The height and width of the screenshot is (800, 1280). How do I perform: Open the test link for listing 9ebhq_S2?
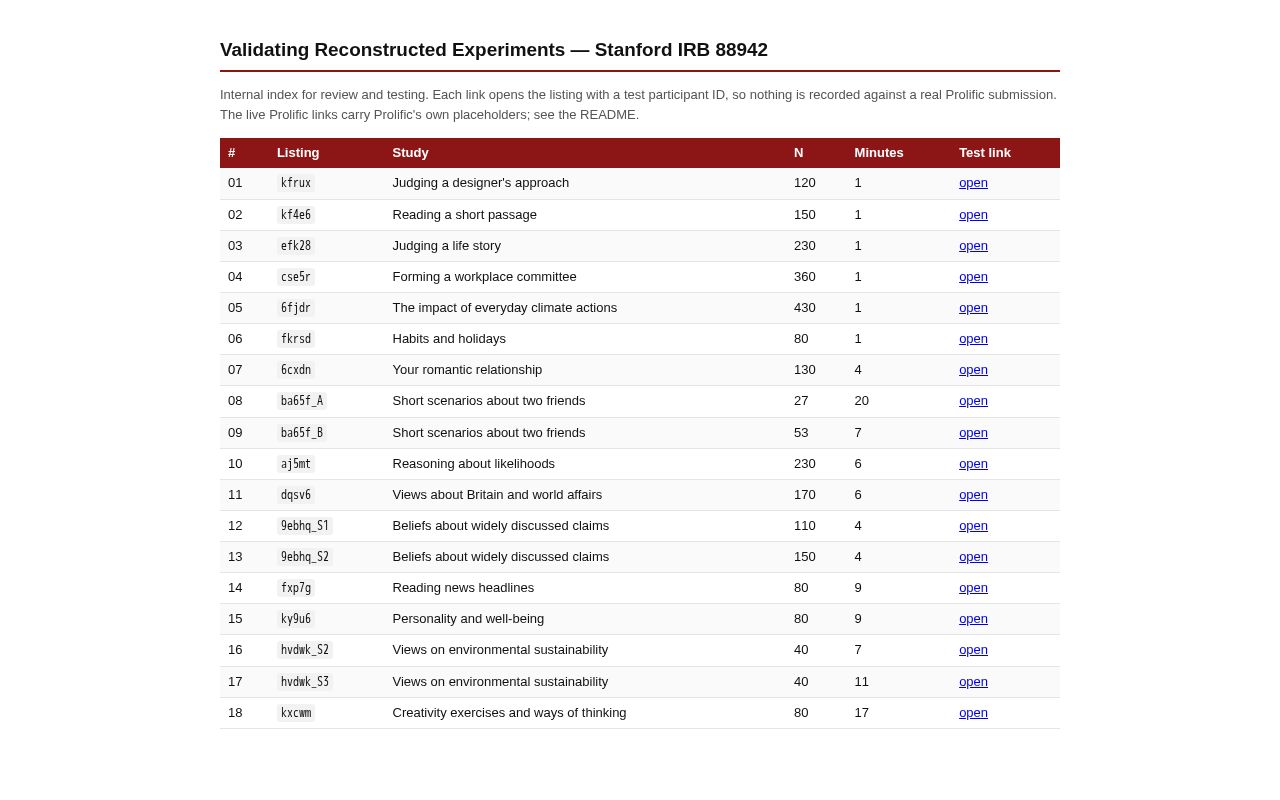pyautogui.click(x=973, y=557)
